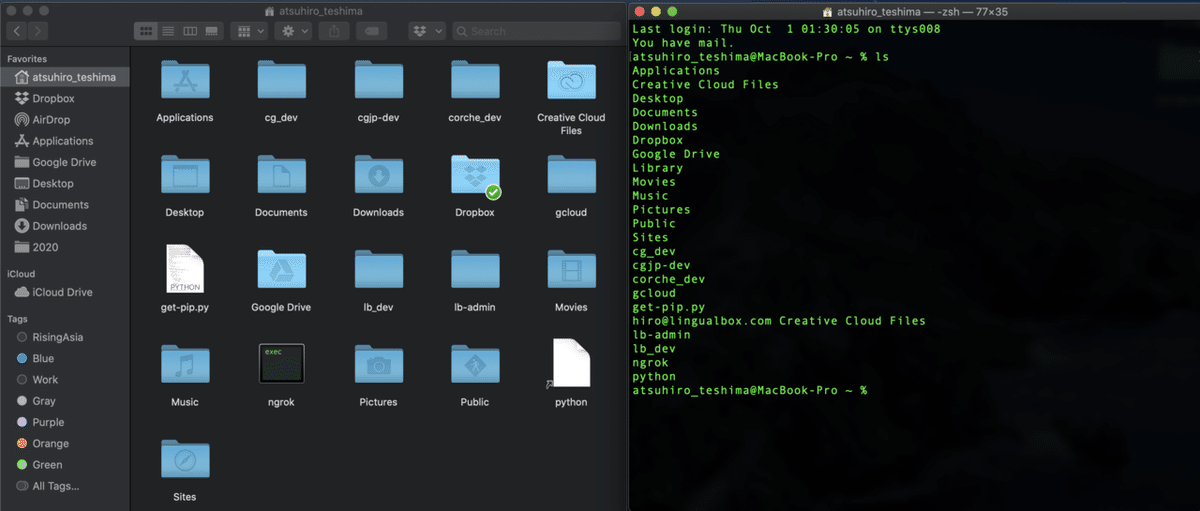The width and height of the screenshot is (1200, 511).
Task: Click the Share toolbar button
Action: pos(332,32)
